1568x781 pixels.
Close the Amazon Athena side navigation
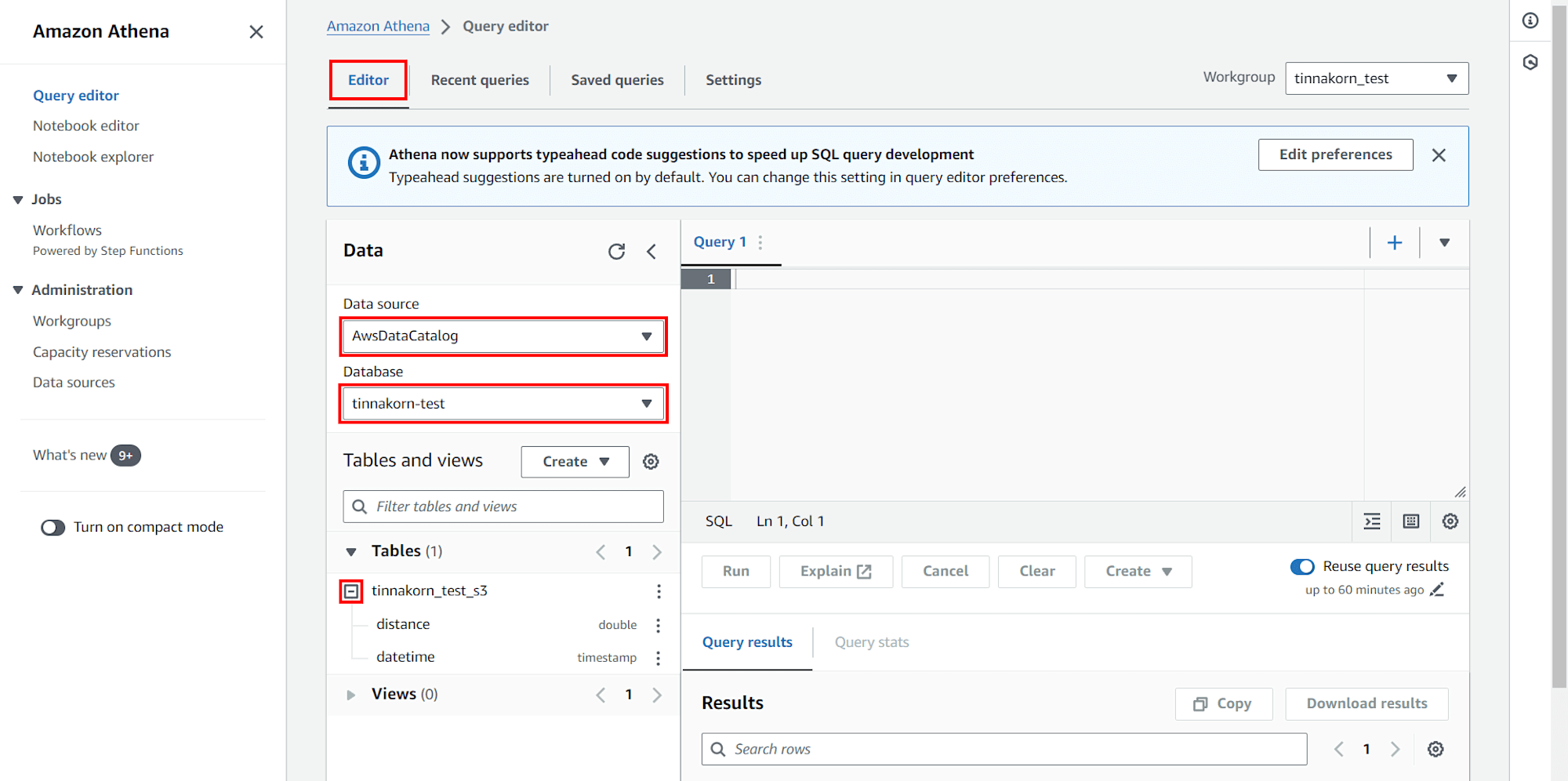tap(256, 32)
